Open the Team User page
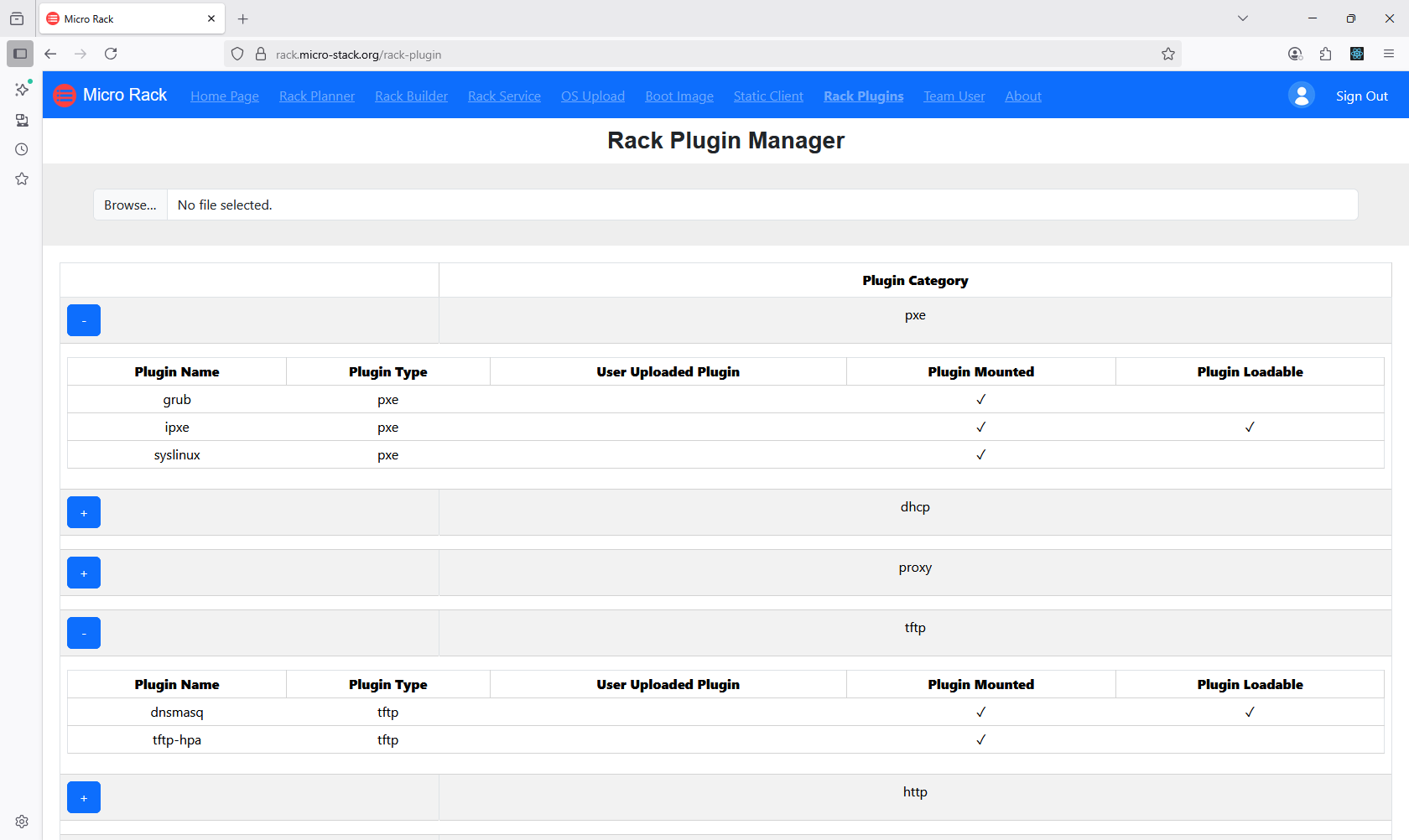Image resolution: width=1409 pixels, height=840 pixels. pyautogui.click(x=954, y=96)
